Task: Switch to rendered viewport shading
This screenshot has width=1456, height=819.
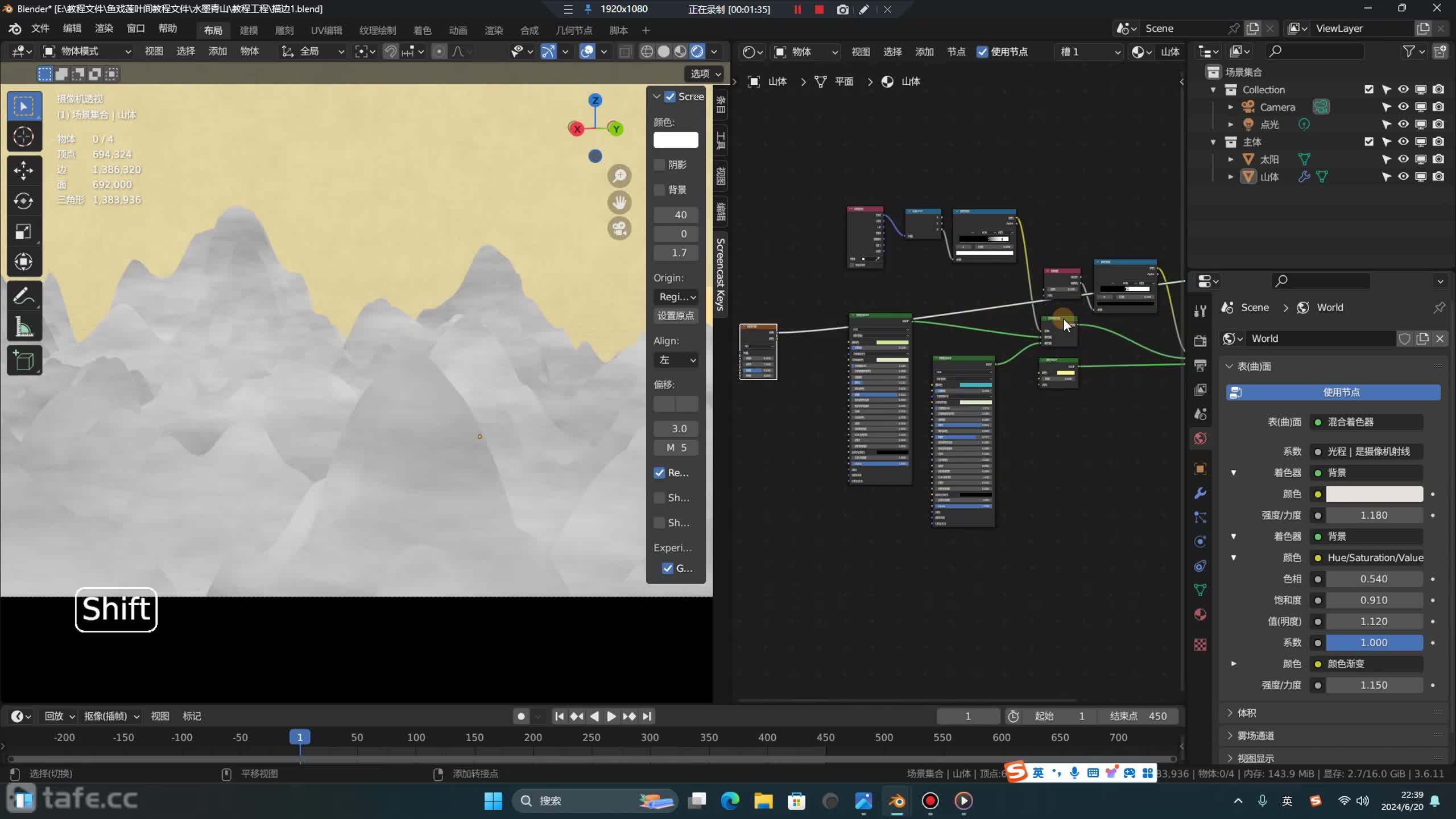Action: 697,51
